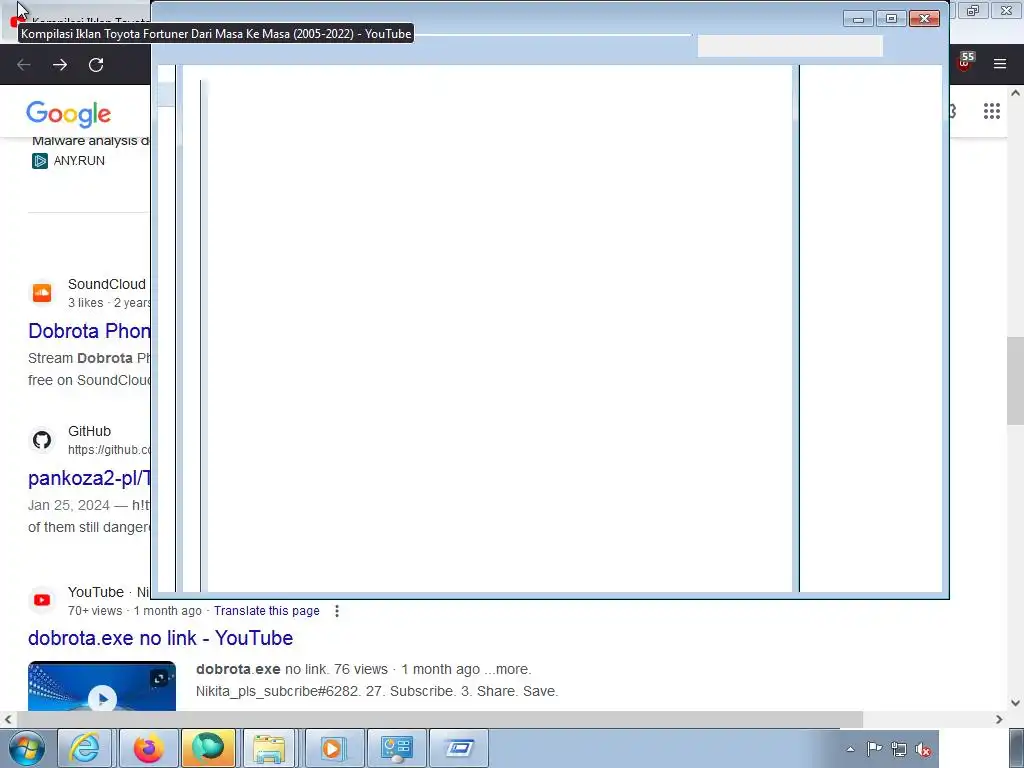Click the ANY.RUN site name text

(79, 161)
